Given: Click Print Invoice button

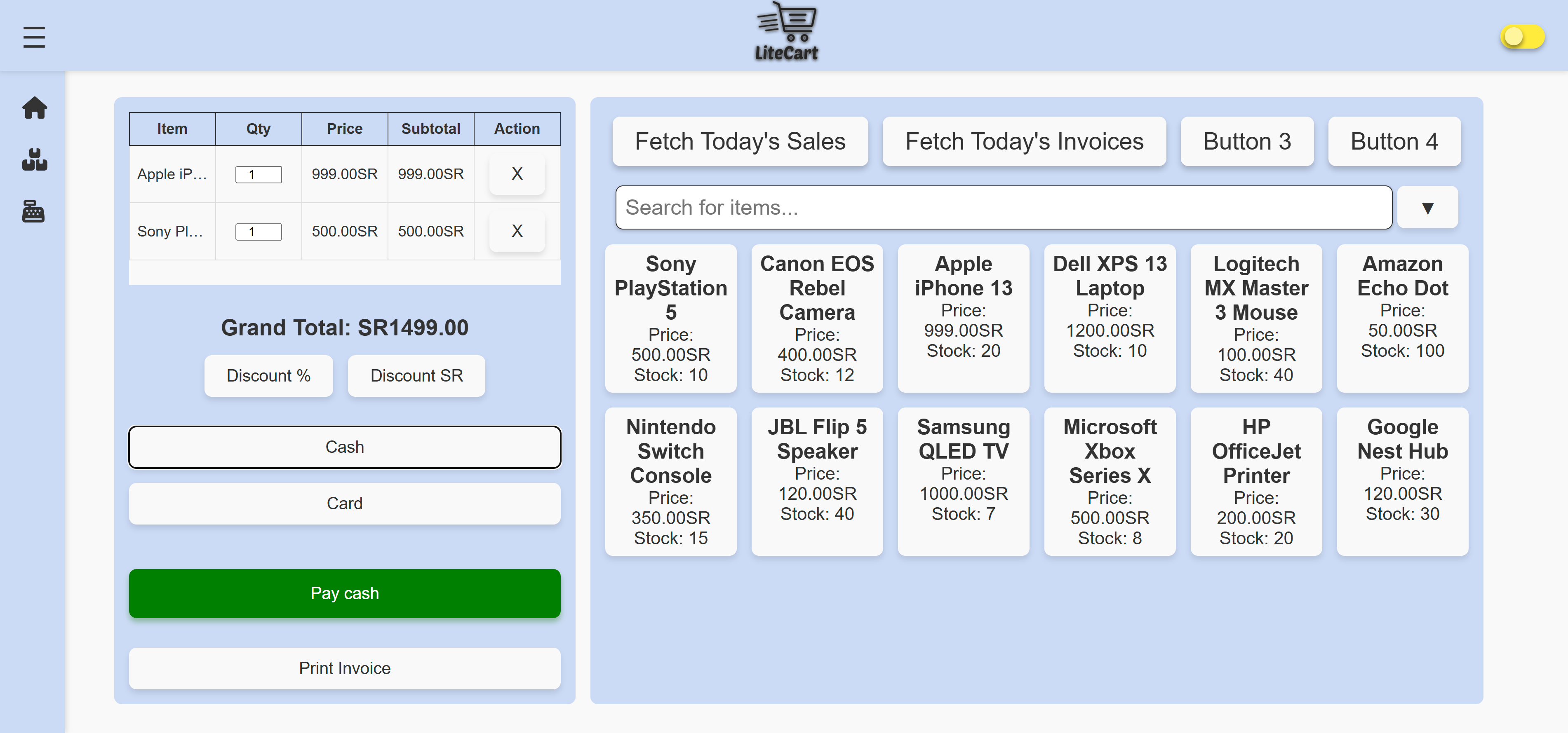Looking at the screenshot, I should click(345, 668).
